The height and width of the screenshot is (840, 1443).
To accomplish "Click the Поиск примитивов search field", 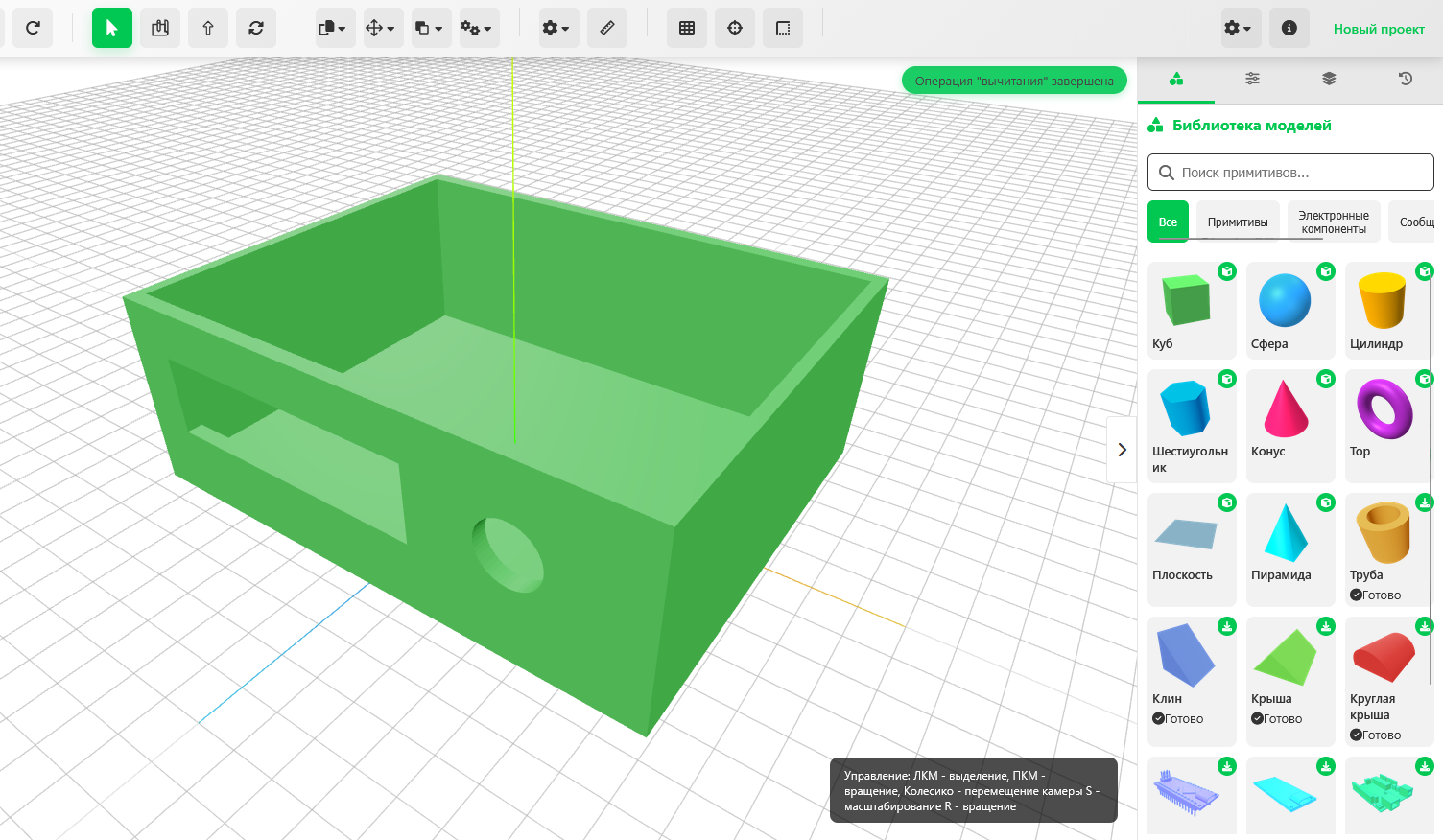I will tap(1290, 173).
